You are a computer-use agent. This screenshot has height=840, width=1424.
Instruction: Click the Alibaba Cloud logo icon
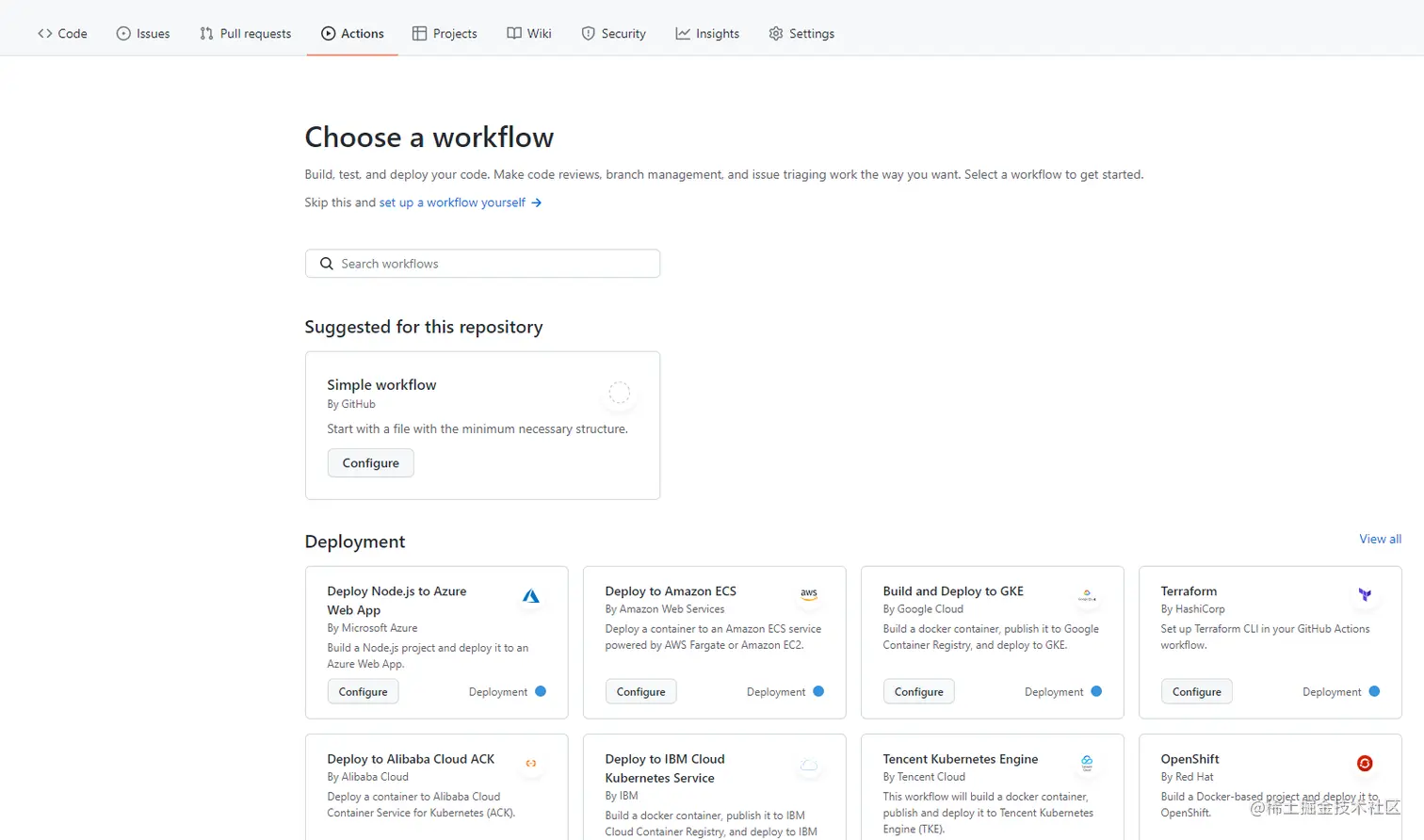pos(531,763)
